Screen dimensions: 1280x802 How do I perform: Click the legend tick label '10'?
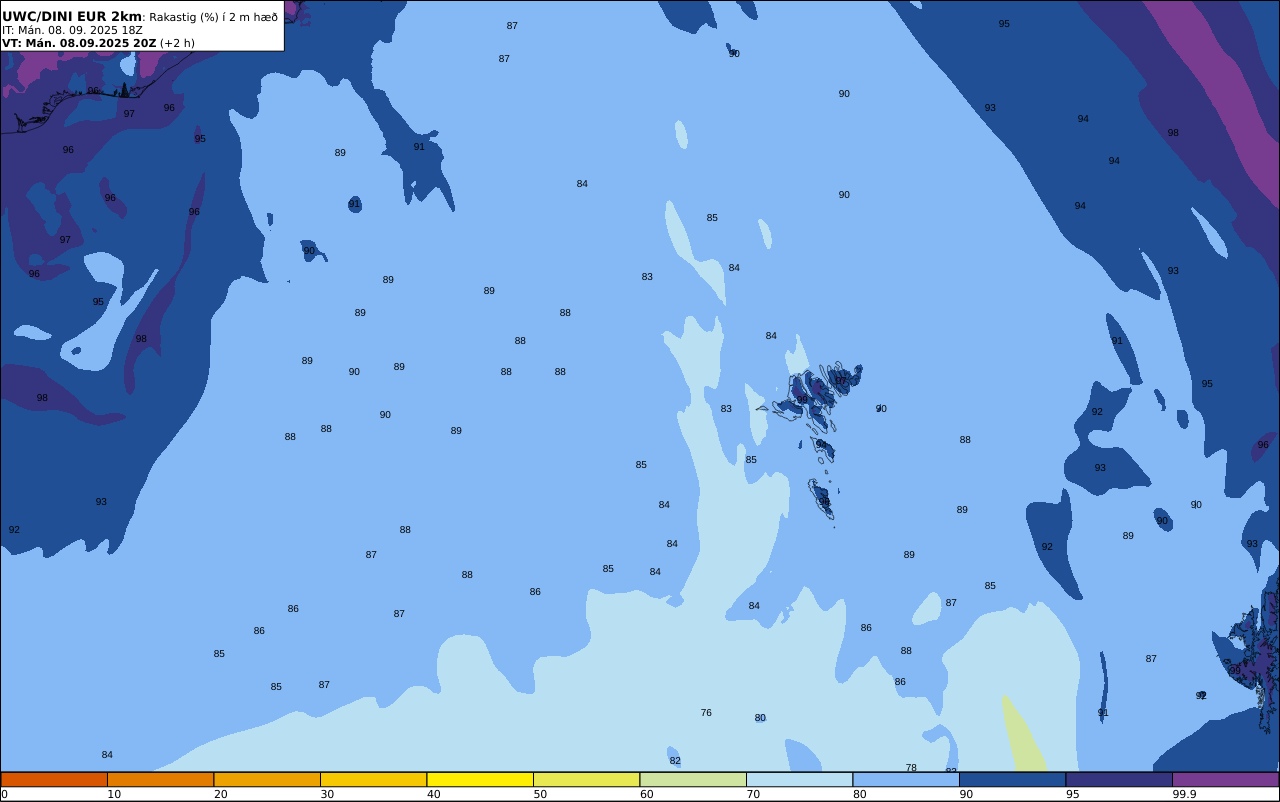click(114, 794)
